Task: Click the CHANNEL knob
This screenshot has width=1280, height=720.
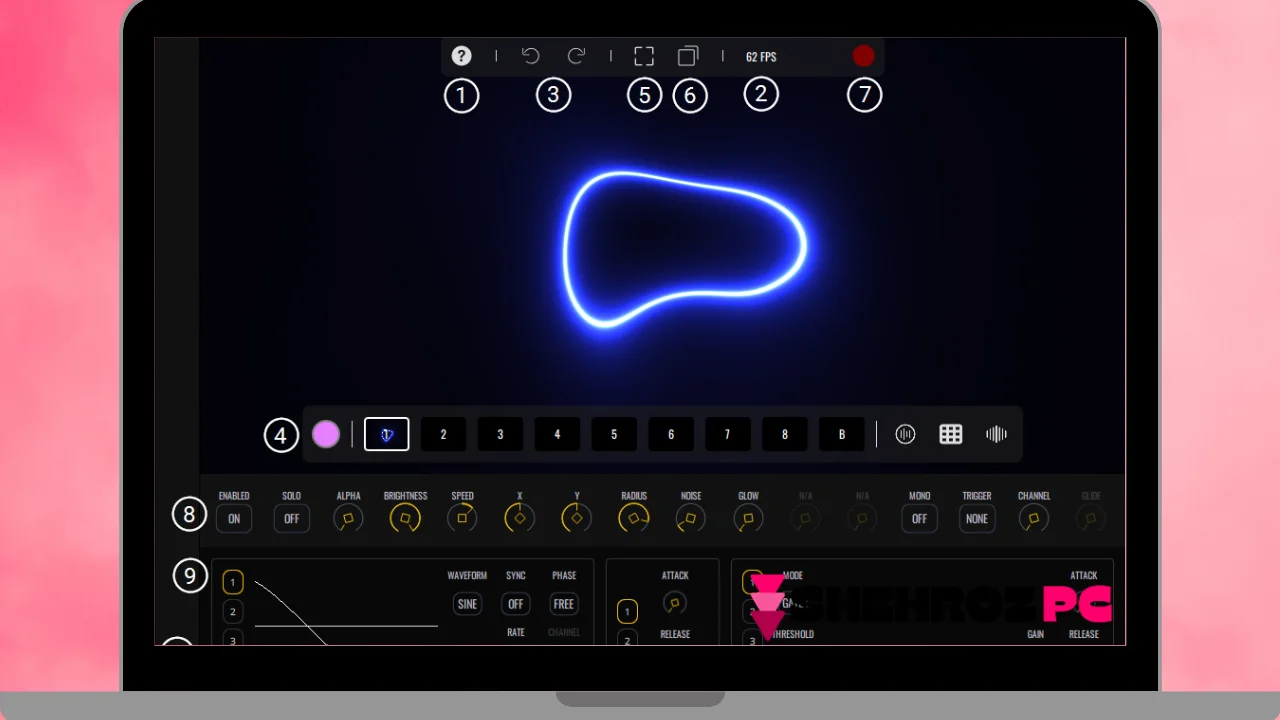Action: coord(1034,518)
